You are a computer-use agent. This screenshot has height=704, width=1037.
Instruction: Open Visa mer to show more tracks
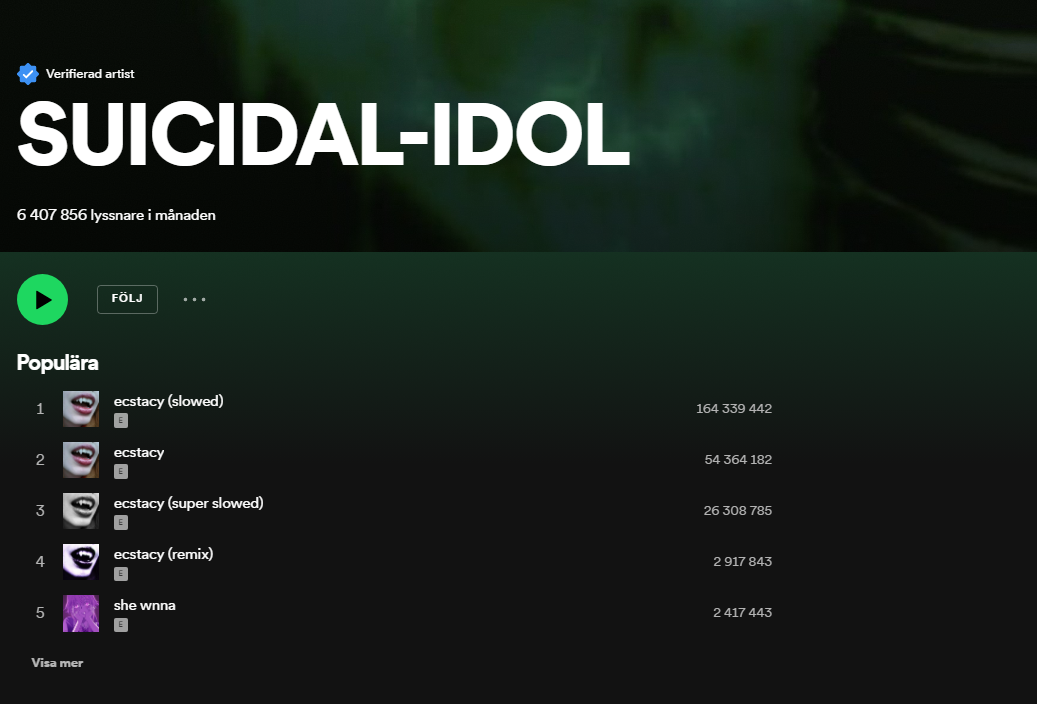click(57, 662)
